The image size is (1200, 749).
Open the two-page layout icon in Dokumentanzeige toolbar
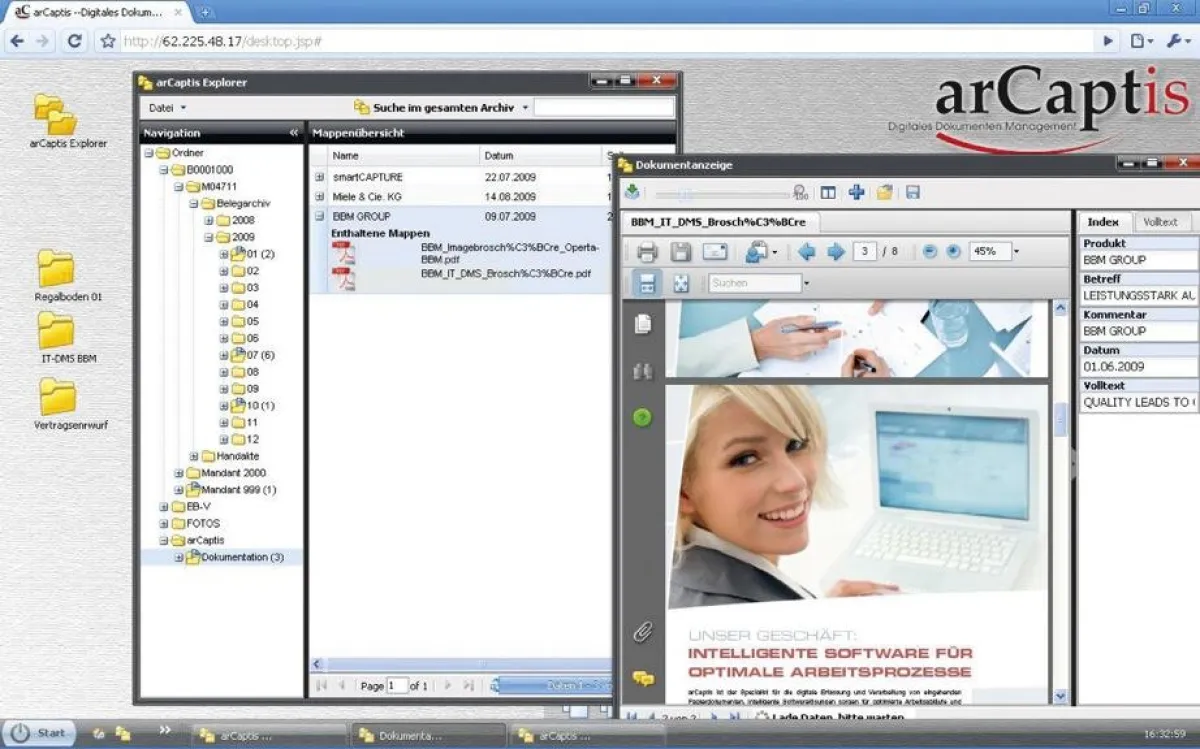[828, 192]
